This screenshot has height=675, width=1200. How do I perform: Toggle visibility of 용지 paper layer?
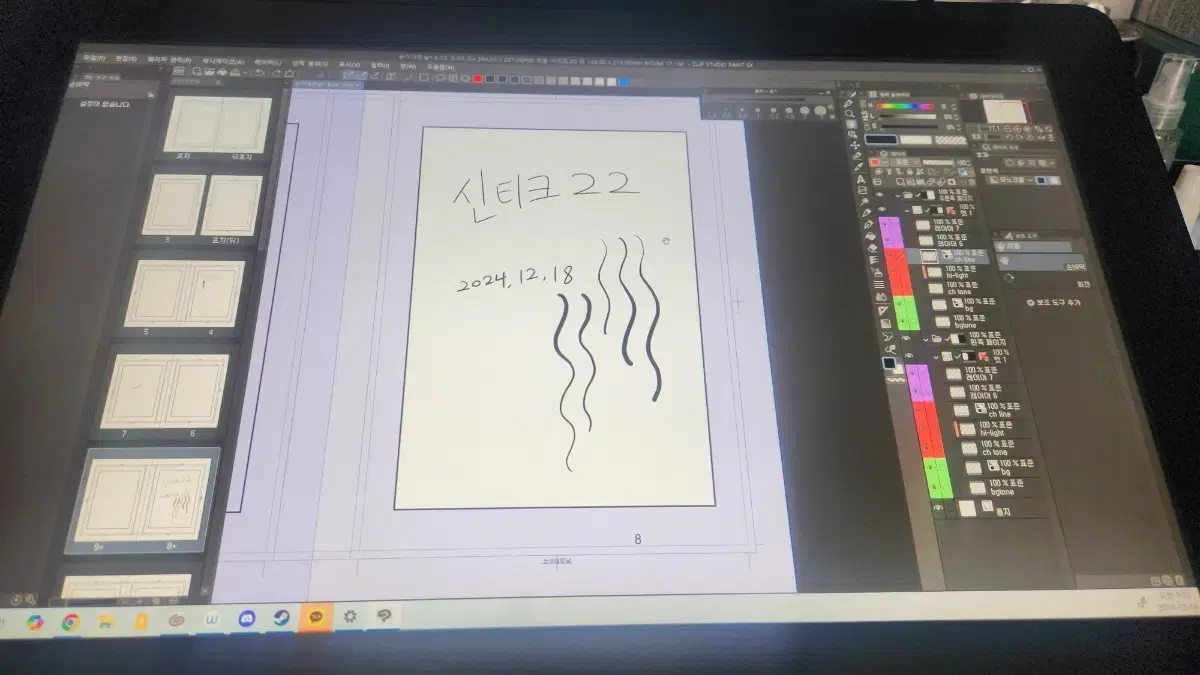point(938,507)
